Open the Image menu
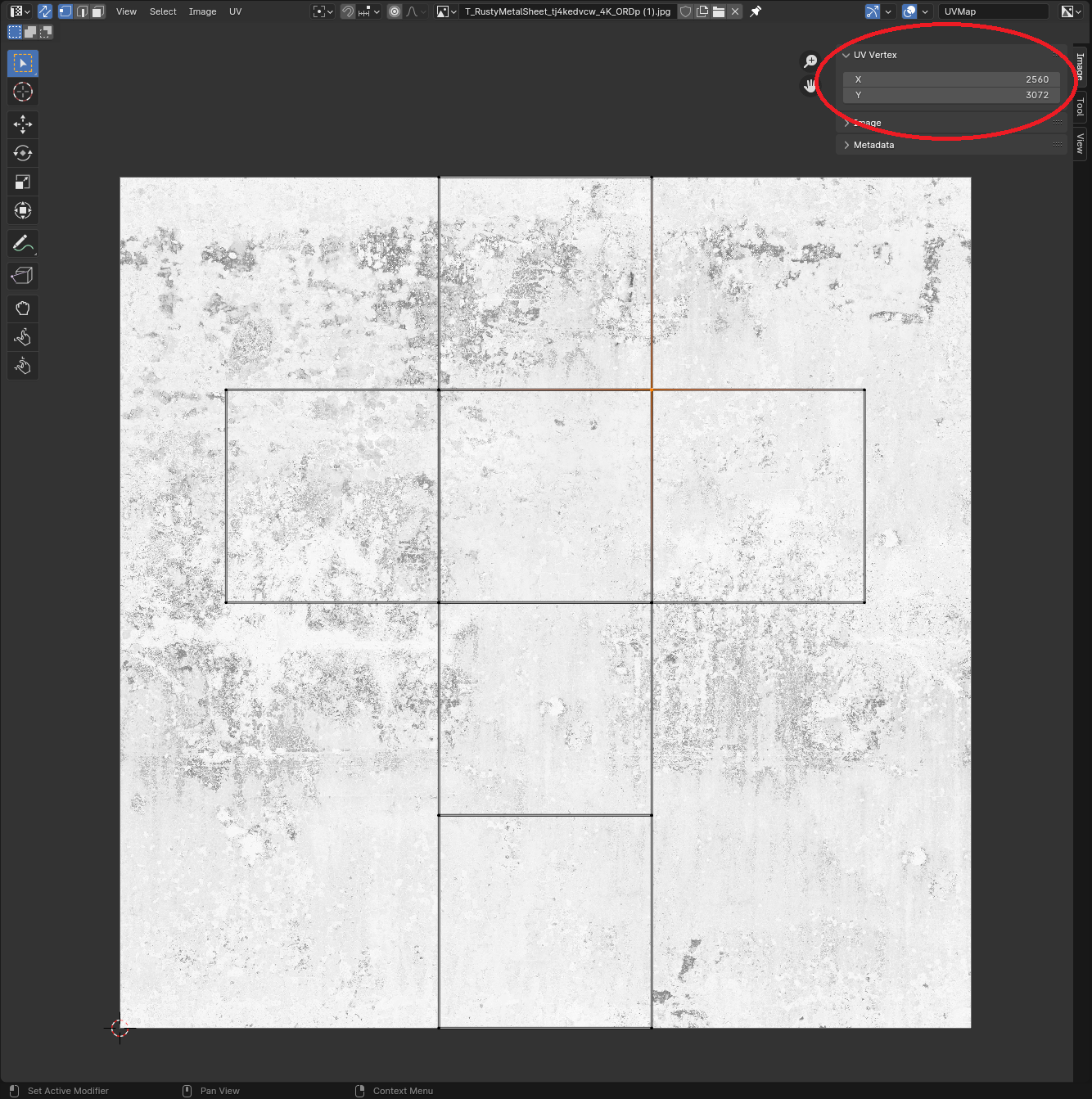This screenshot has height=1099, width=1092. [202, 11]
